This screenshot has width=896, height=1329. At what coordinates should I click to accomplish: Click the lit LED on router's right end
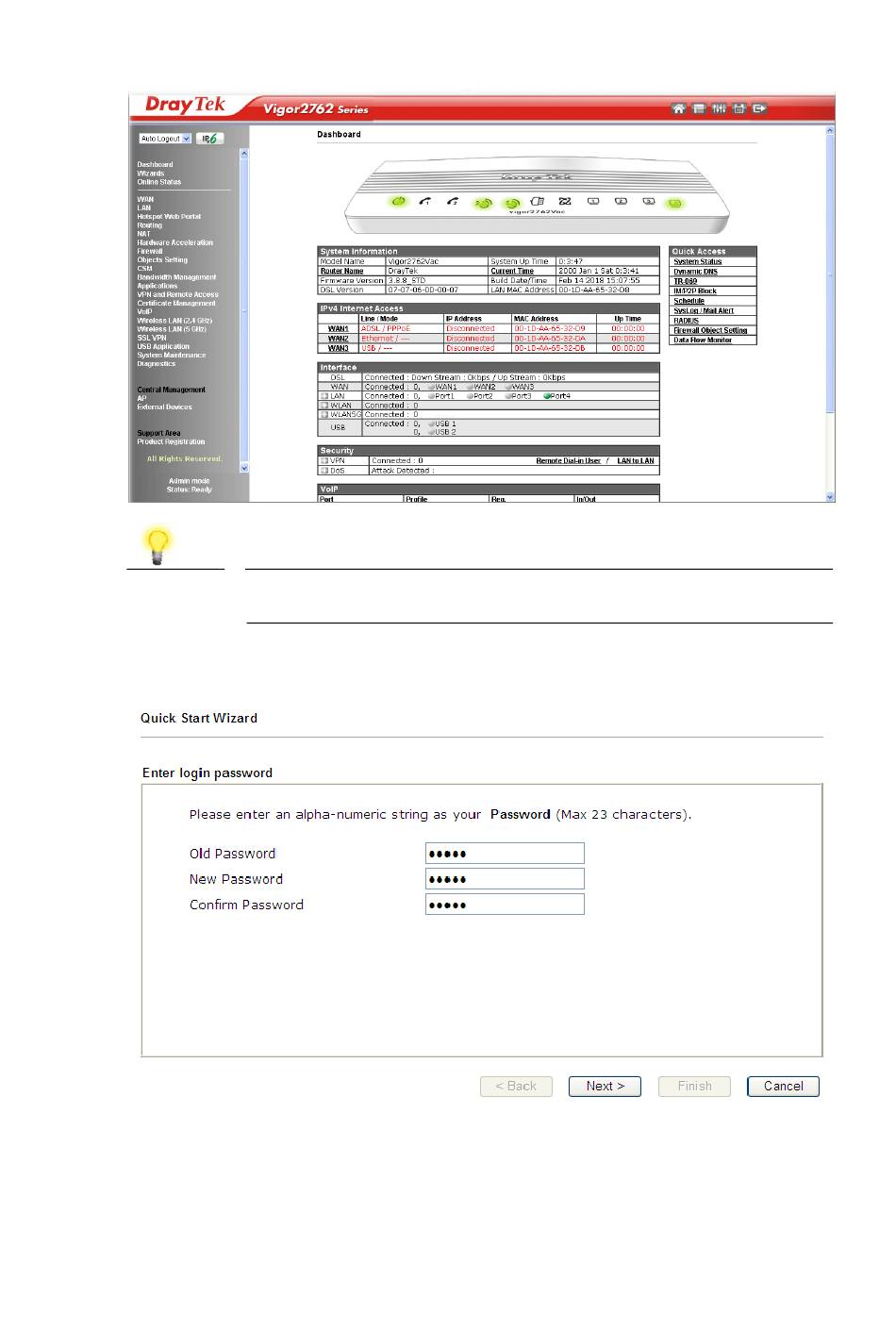pyautogui.click(x=675, y=203)
